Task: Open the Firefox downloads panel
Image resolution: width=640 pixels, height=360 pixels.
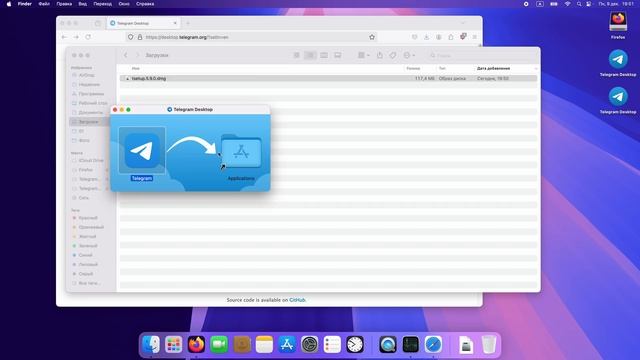Action: (427, 37)
